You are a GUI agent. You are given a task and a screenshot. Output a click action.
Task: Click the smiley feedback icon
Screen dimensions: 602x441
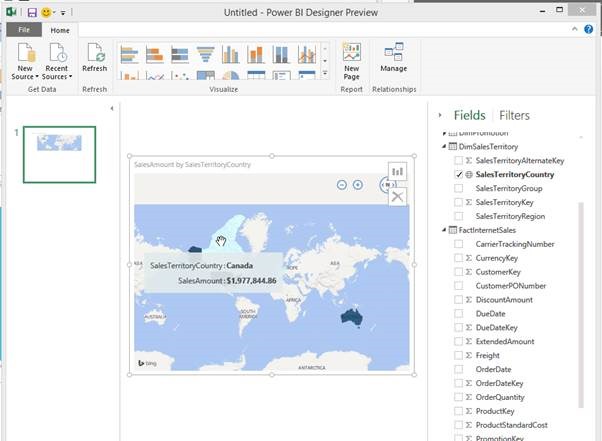pos(46,13)
